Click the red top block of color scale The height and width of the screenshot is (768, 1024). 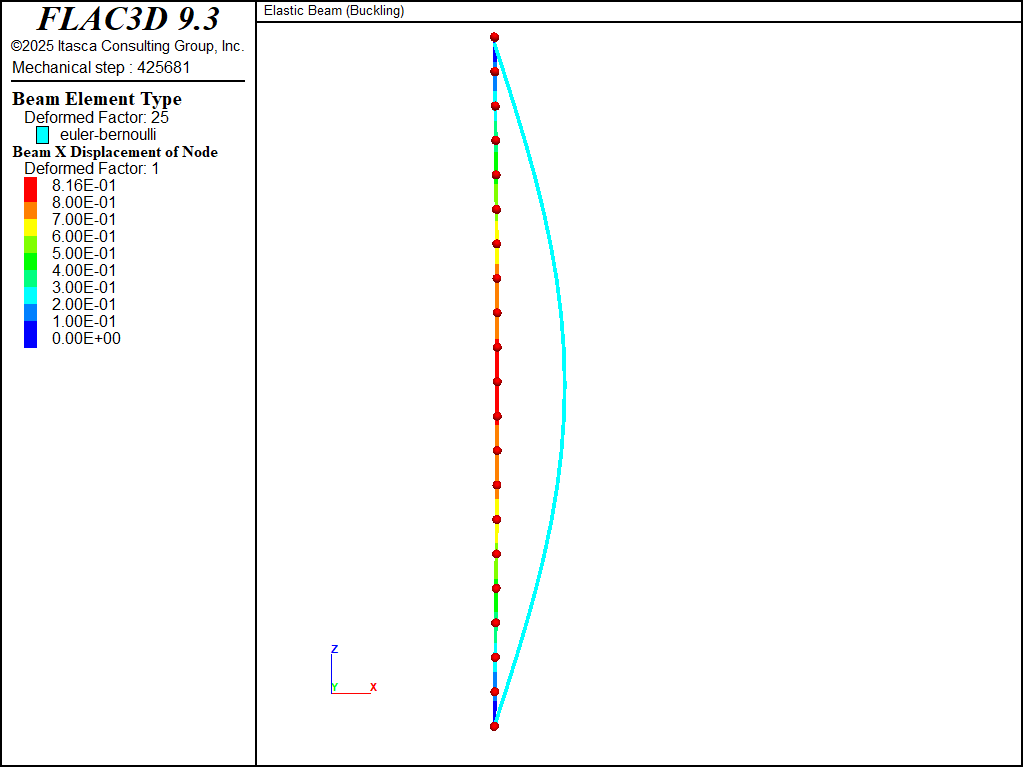30,186
